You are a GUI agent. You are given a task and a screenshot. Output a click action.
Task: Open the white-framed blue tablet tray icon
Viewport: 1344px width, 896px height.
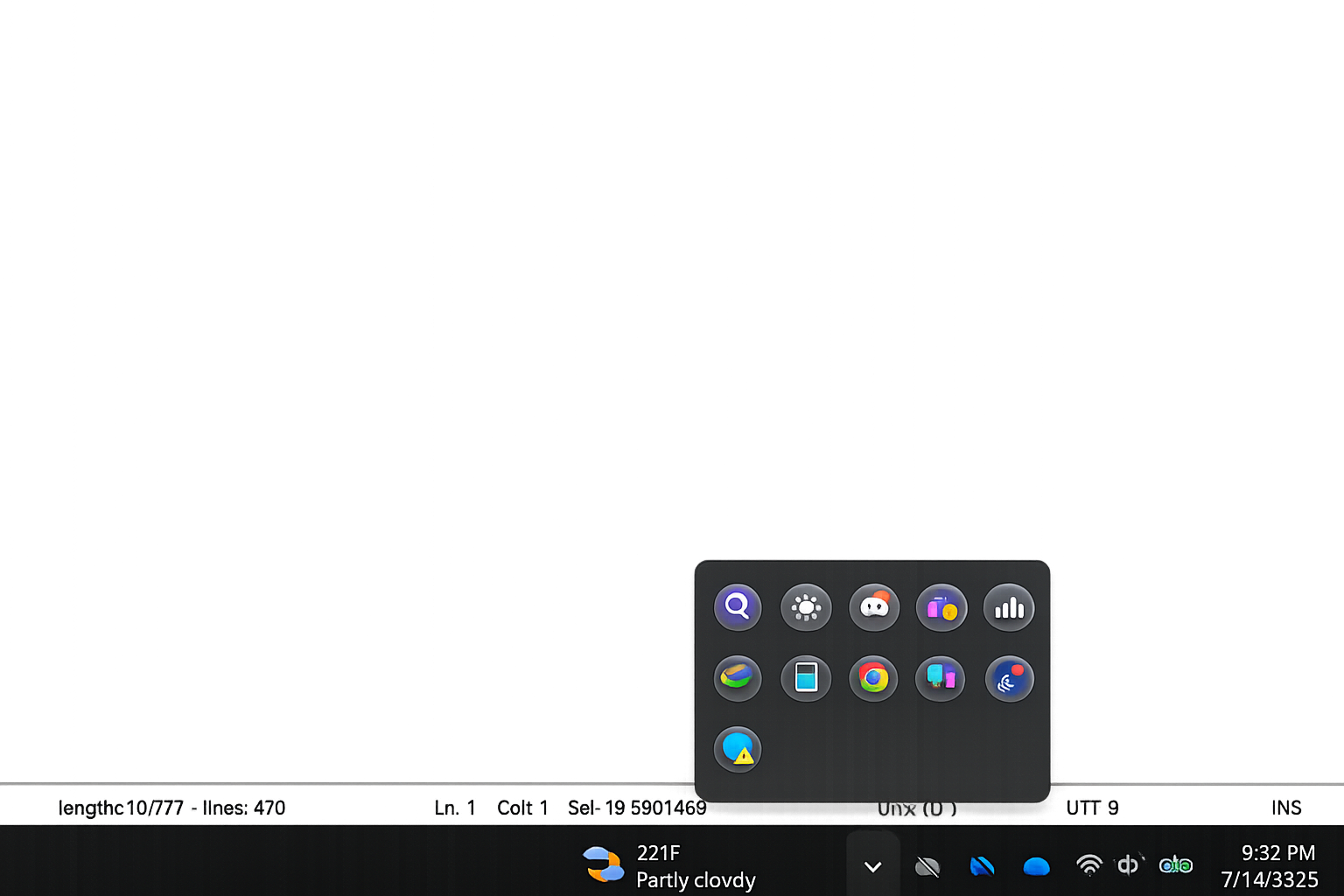tap(806, 678)
